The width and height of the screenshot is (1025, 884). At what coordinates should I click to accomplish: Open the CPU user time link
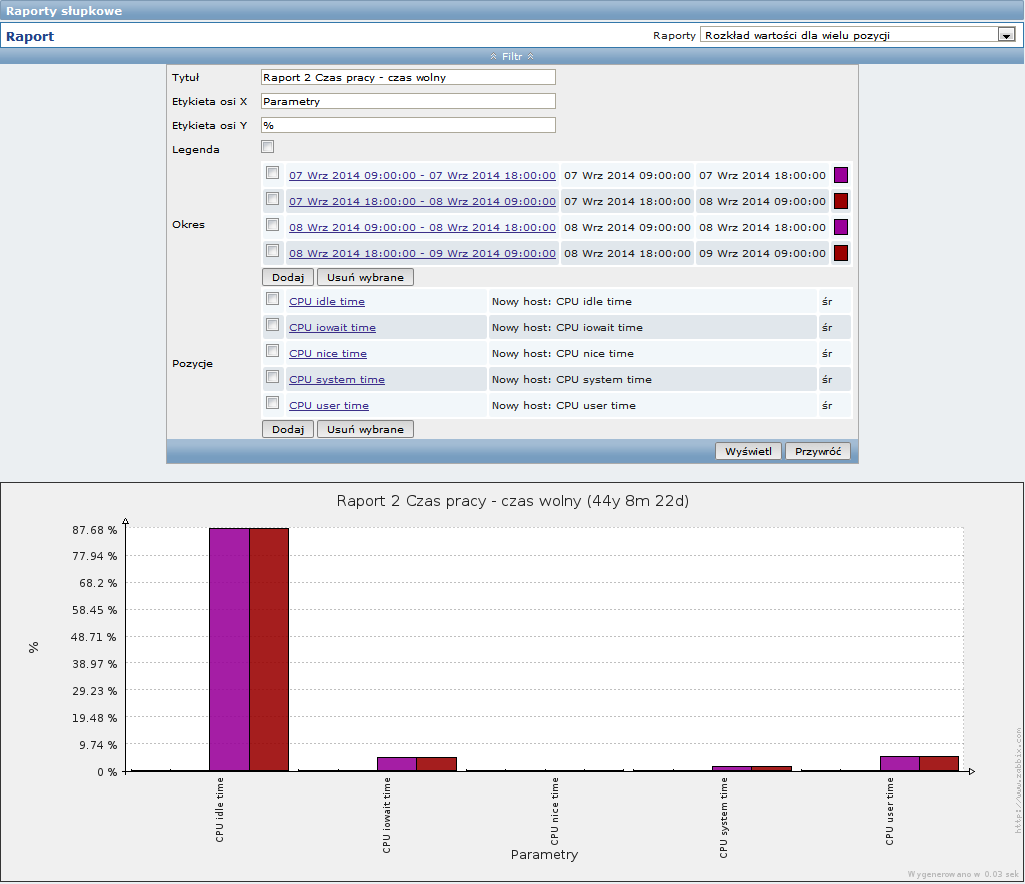point(329,406)
